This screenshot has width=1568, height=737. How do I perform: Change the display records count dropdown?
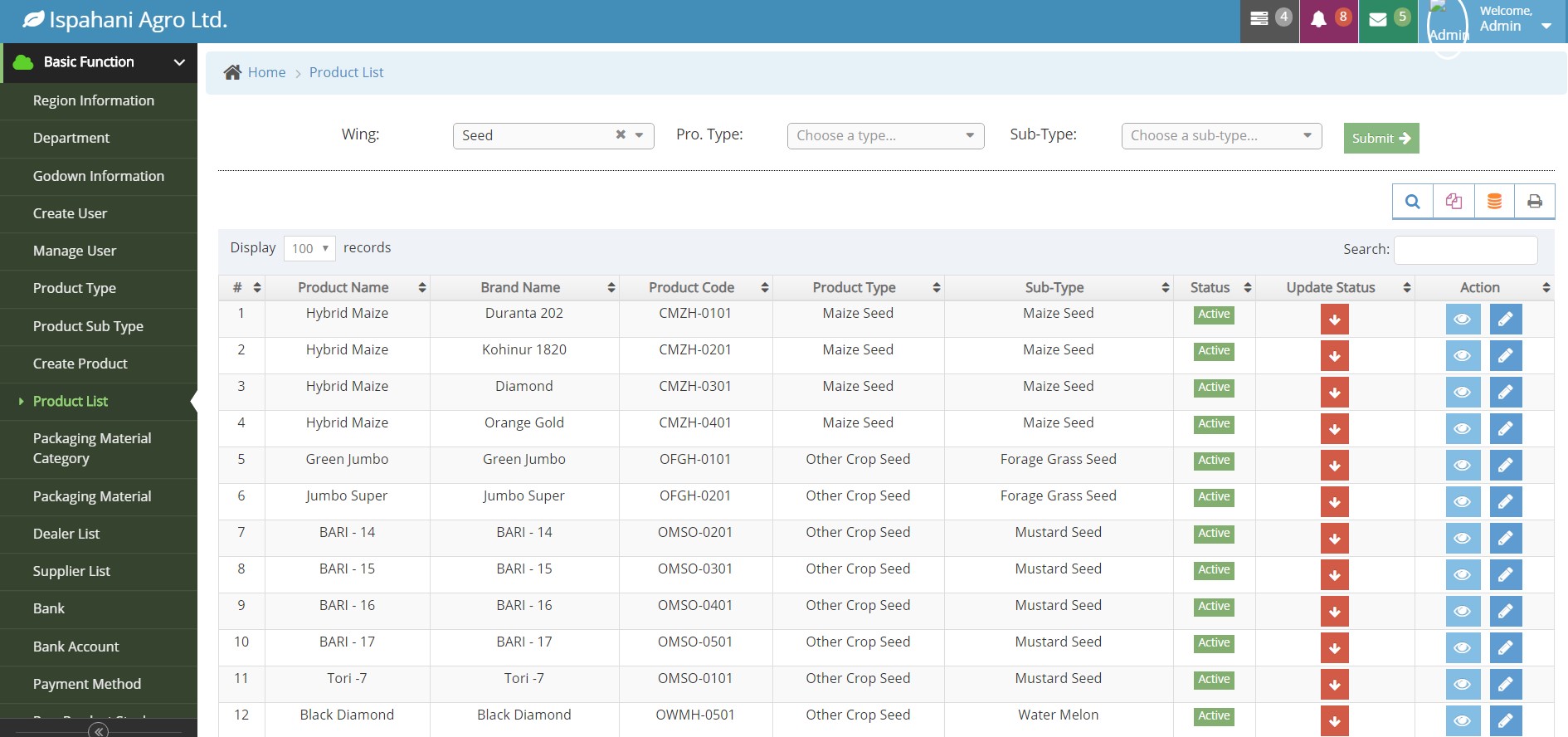[309, 248]
